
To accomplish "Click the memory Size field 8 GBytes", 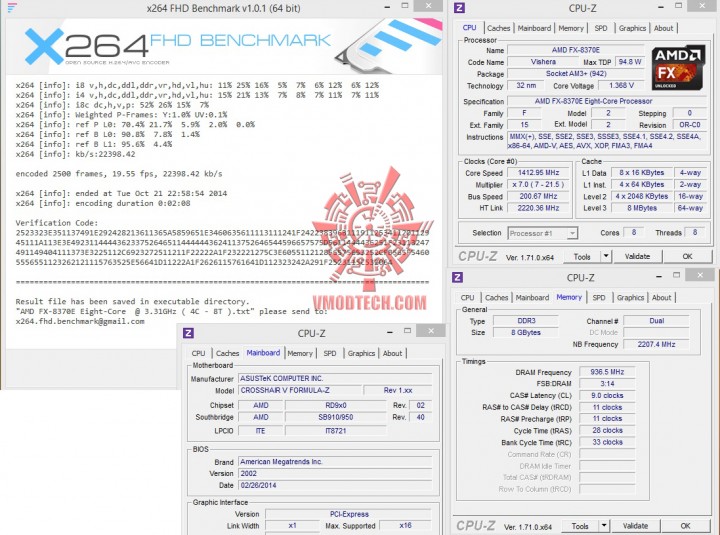I will pos(526,332).
